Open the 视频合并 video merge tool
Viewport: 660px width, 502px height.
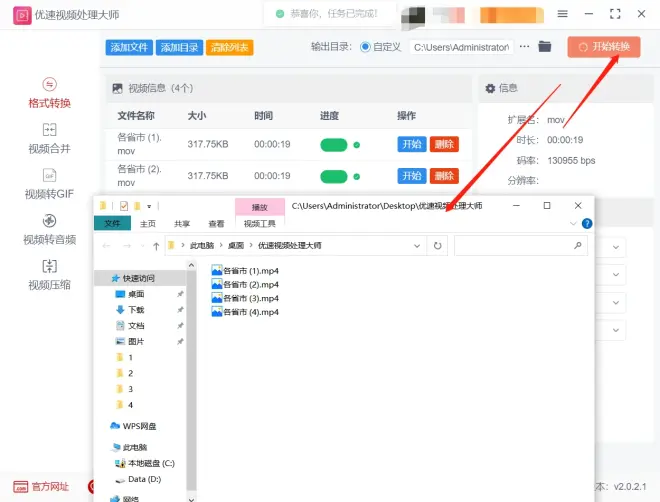click(49, 138)
